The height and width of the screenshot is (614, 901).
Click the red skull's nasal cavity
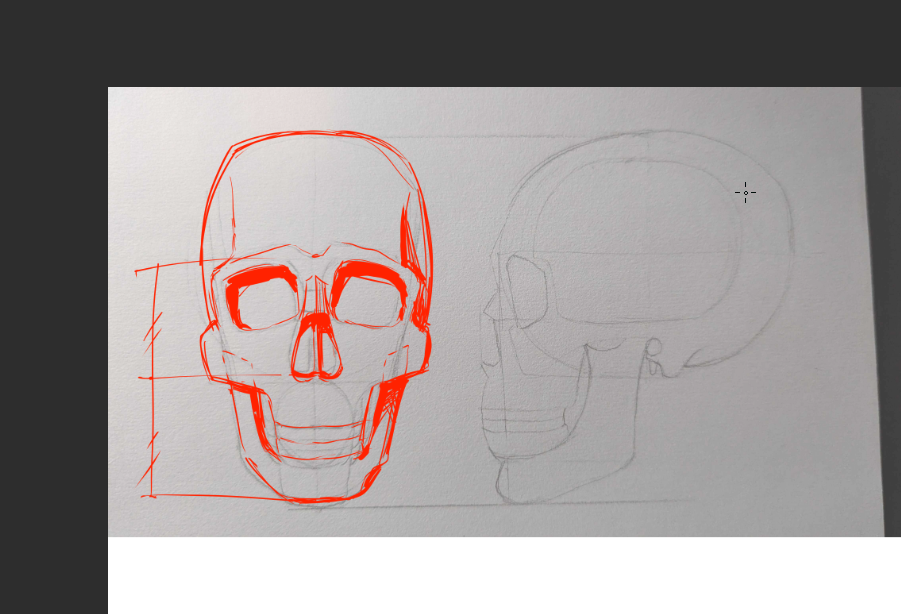point(317,346)
